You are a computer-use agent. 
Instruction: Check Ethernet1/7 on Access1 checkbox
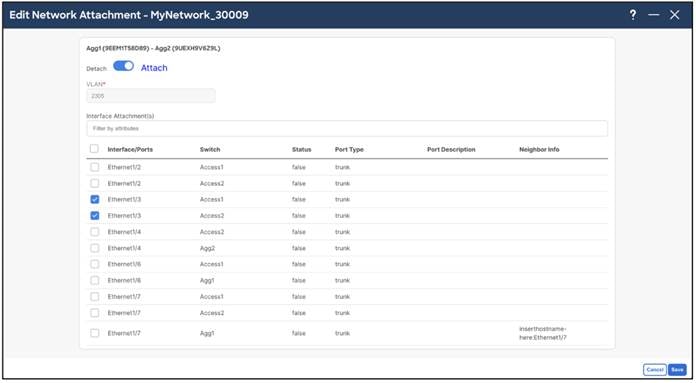coord(95,296)
